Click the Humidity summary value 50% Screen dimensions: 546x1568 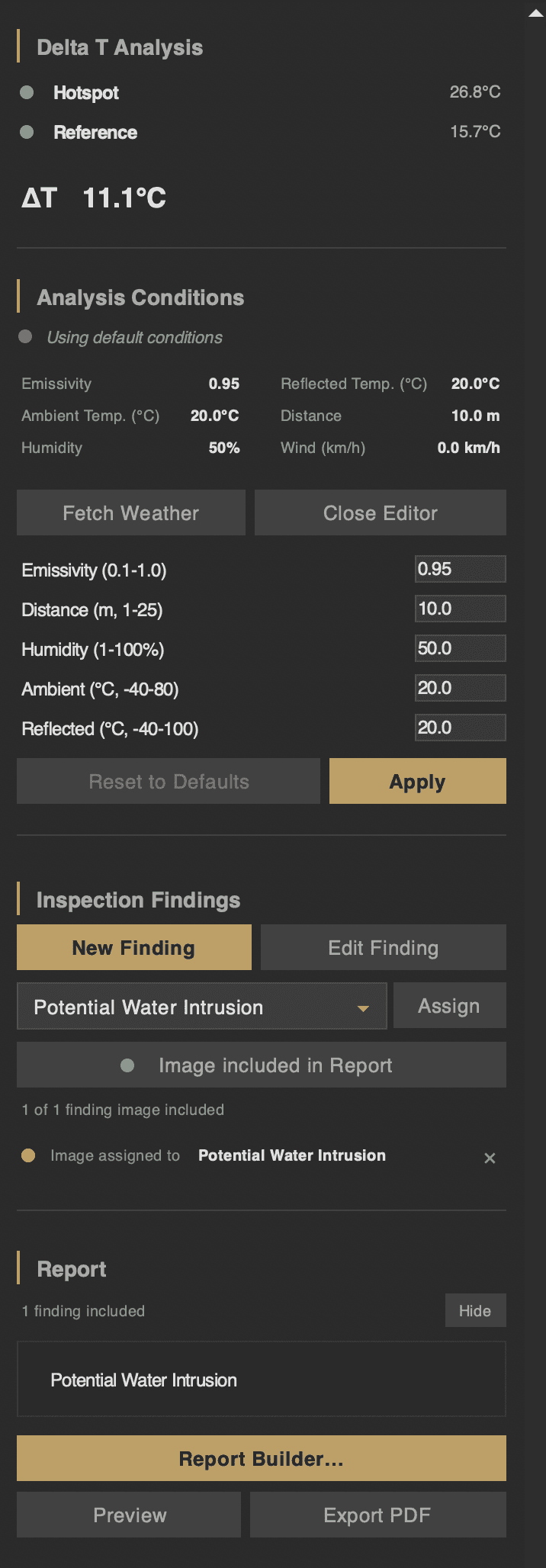[x=224, y=448]
